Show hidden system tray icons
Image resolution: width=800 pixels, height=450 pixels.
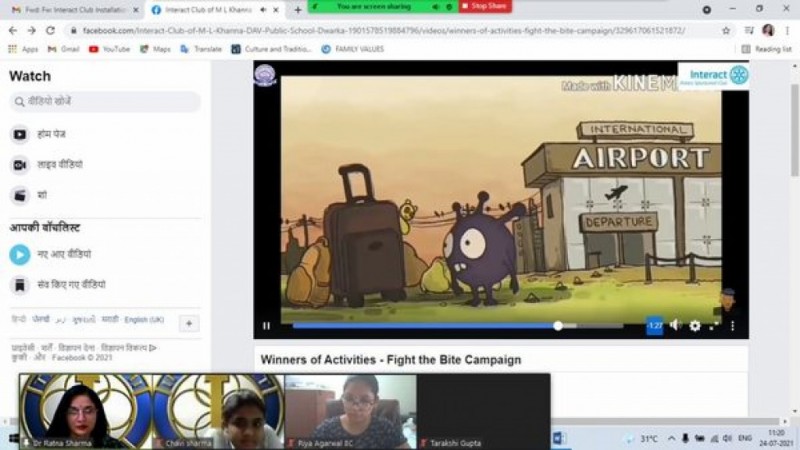pos(671,438)
